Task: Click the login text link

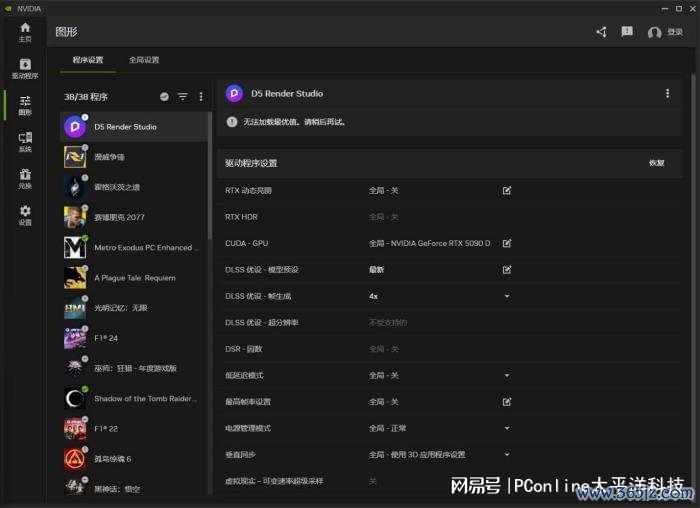Action: [675, 32]
